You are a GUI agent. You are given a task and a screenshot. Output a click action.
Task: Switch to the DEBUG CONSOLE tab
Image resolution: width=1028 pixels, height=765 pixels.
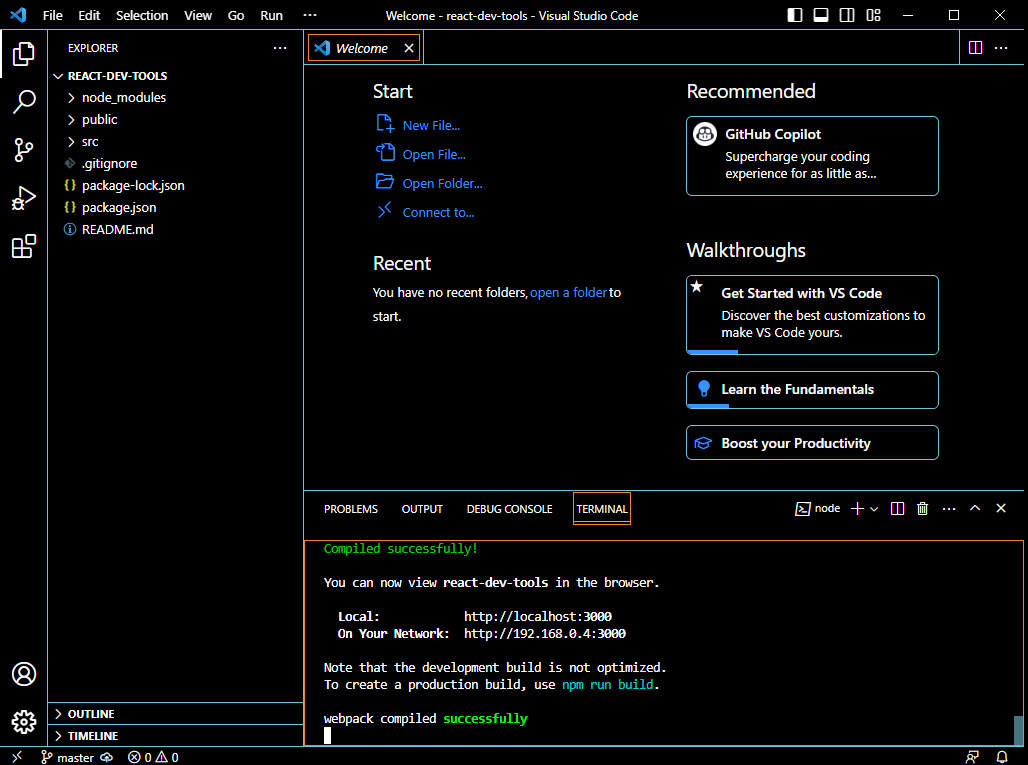coord(509,509)
